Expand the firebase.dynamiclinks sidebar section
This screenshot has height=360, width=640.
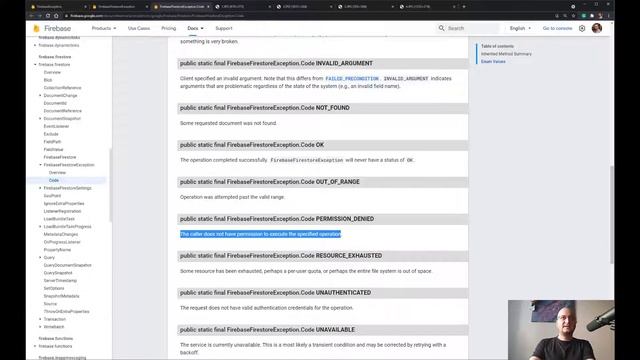point(35,45)
